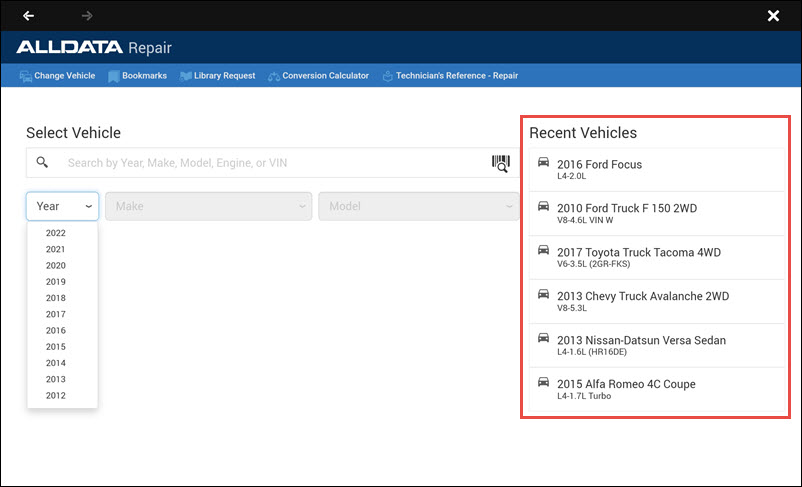Click the Make dropdown chevron

(302, 207)
